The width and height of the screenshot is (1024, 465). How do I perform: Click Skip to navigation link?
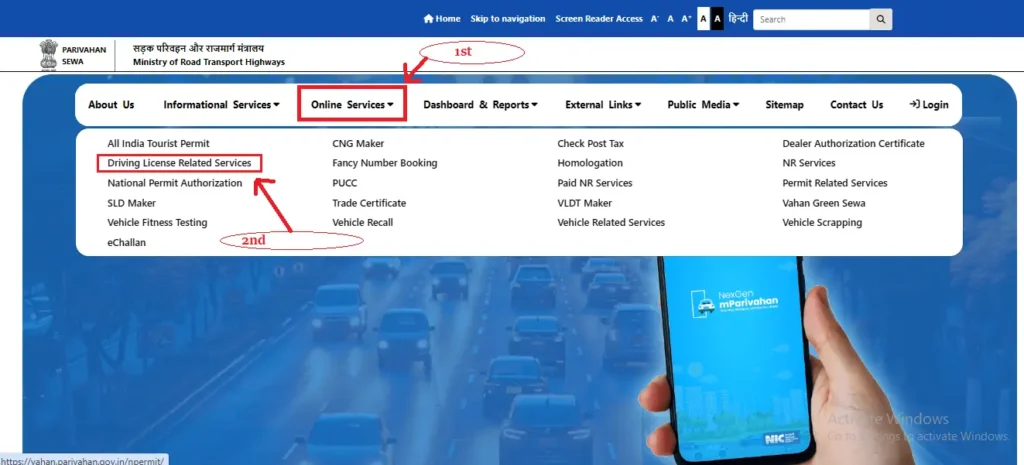[508, 19]
